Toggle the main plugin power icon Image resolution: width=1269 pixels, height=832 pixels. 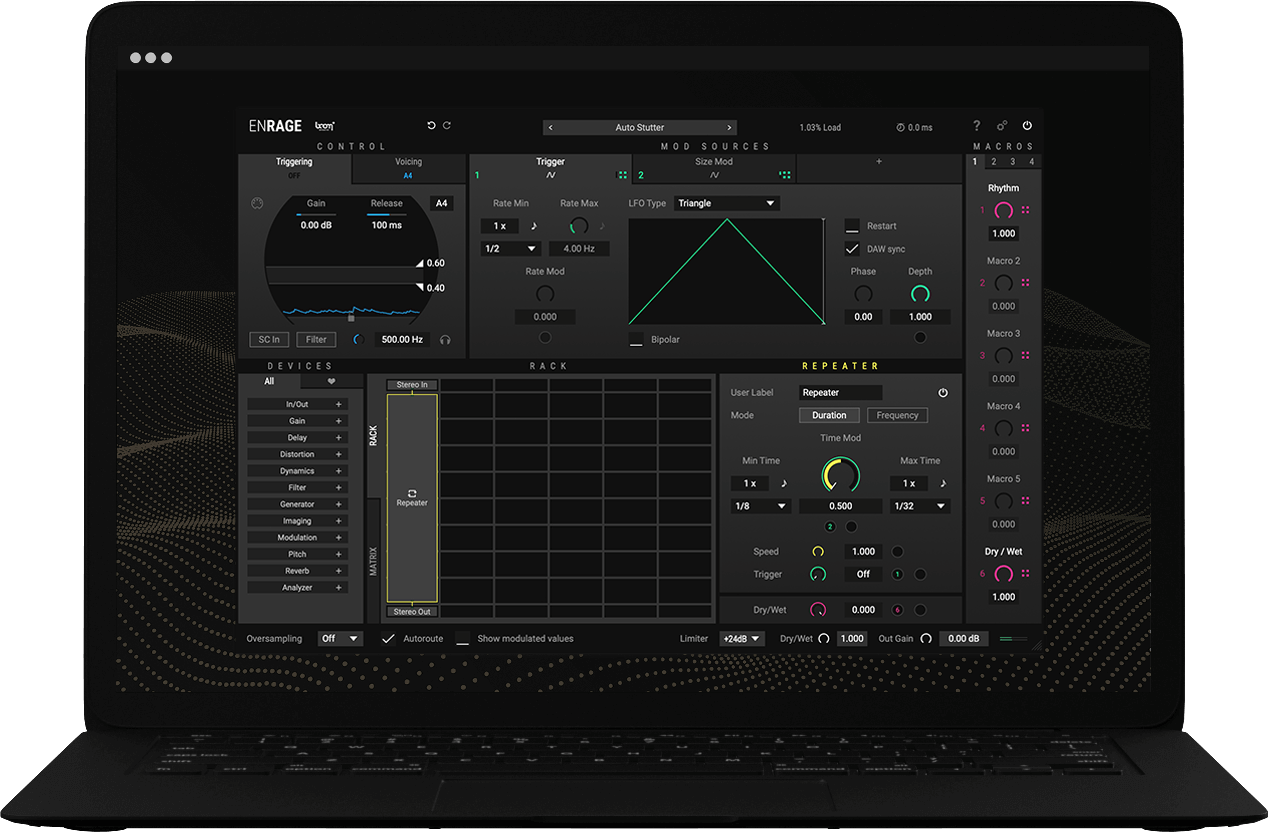click(x=1027, y=126)
